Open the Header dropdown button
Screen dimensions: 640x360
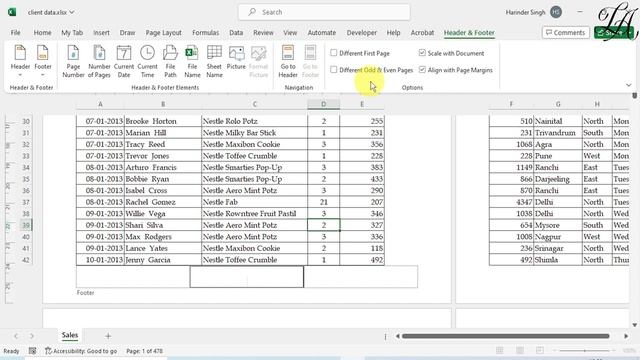20,61
